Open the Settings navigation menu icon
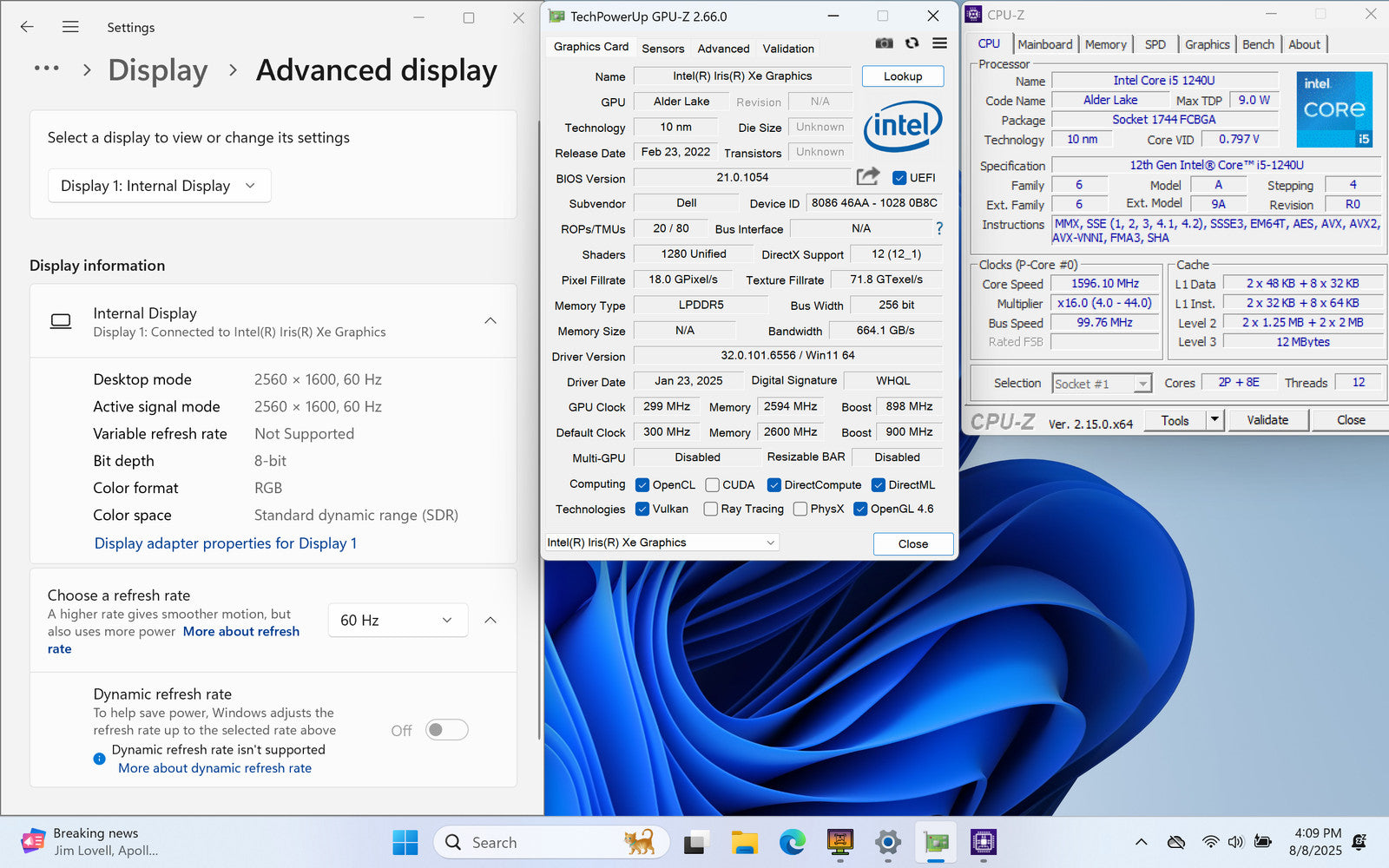This screenshot has width=1389, height=868. [x=70, y=27]
